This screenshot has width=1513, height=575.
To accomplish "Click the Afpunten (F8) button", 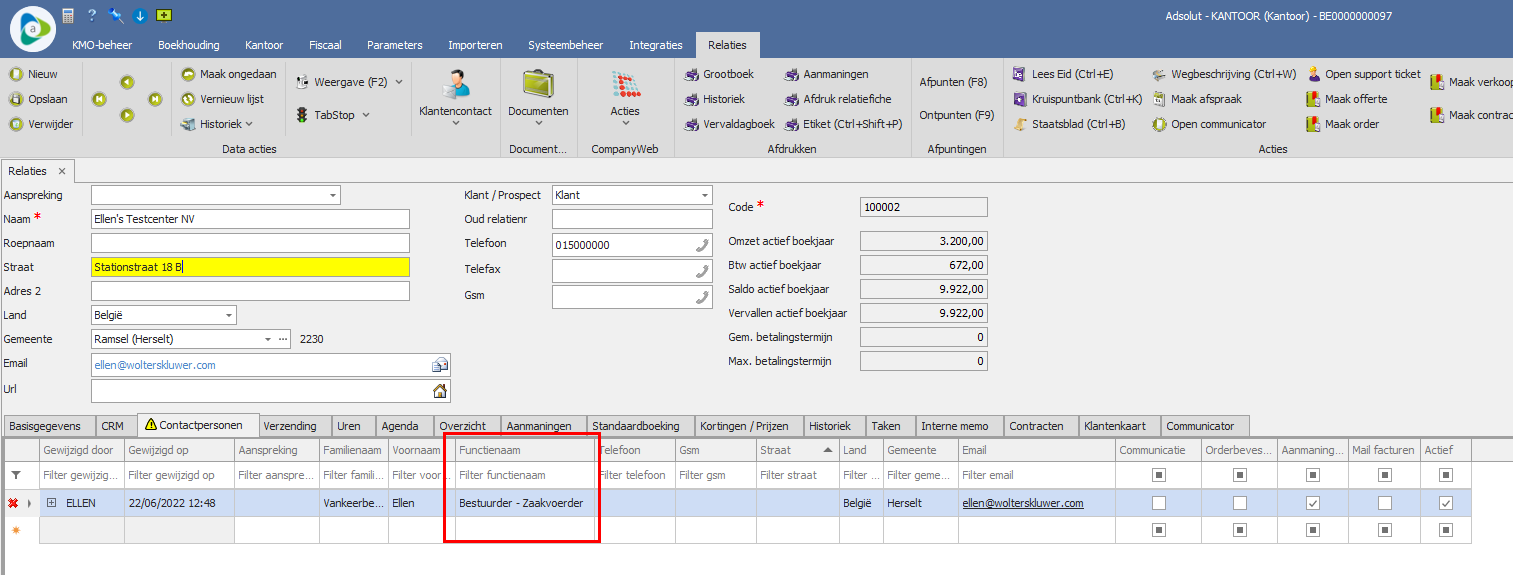I will [953, 82].
